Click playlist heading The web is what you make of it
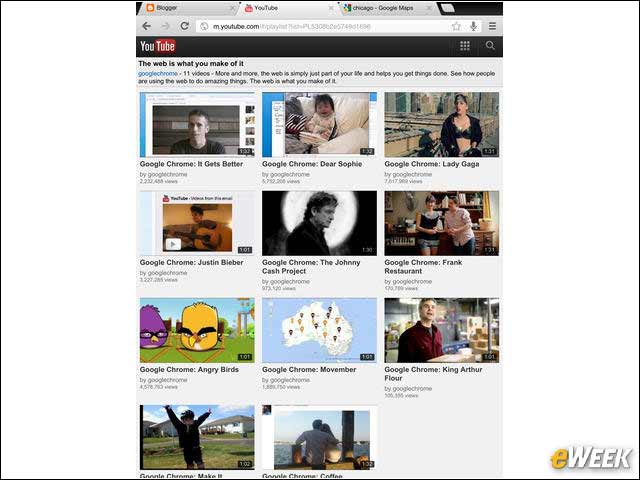640x480 pixels. pos(191,64)
